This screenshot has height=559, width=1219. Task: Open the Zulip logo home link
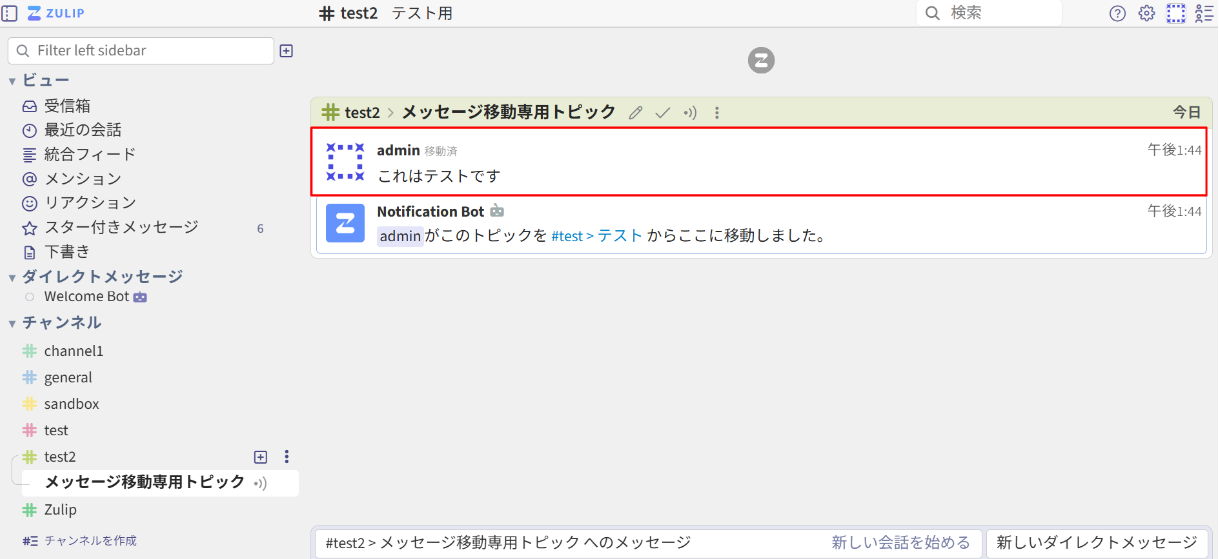pyautogui.click(x=56, y=13)
